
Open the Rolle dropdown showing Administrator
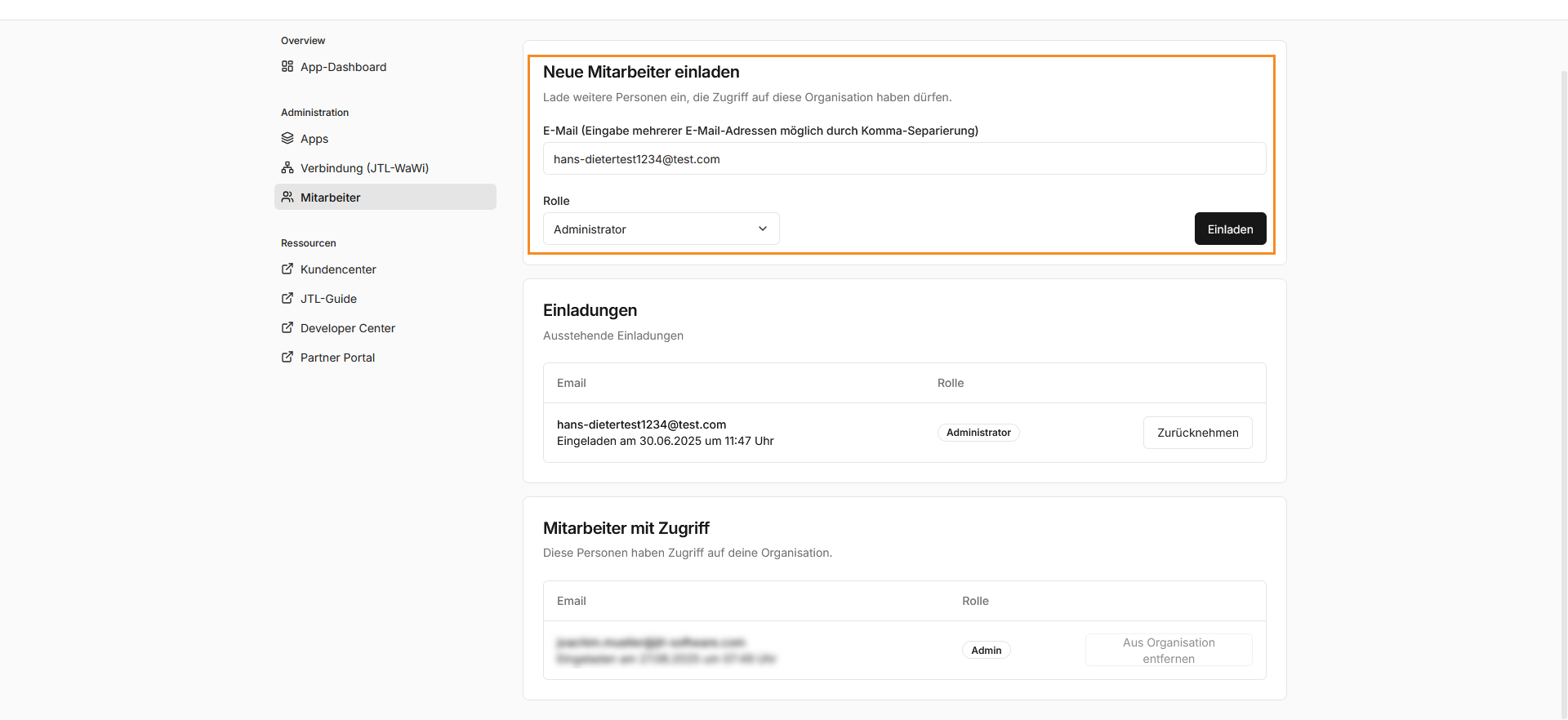(660, 229)
